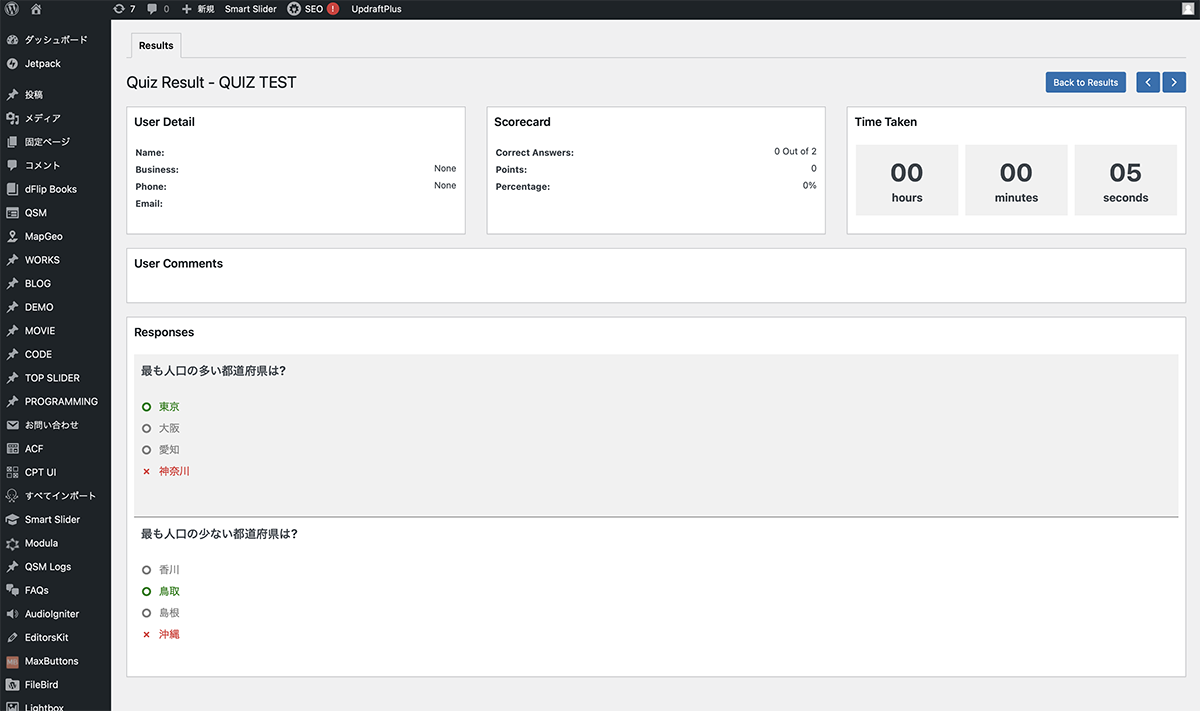Click the Jetpack icon in sidebar
Viewport: 1200px width, 711px height.
pyautogui.click(x=12, y=64)
